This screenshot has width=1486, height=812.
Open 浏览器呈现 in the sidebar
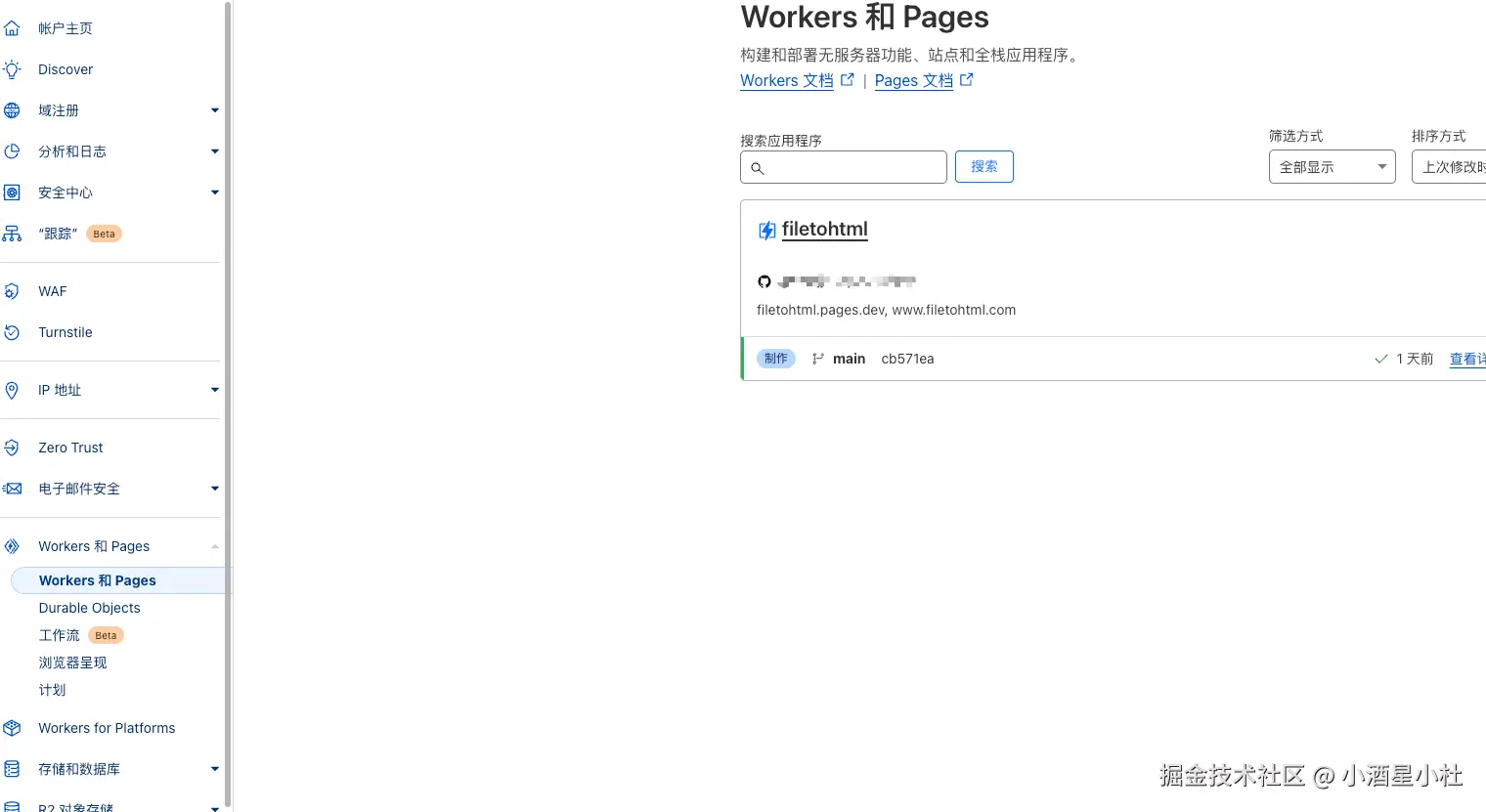tap(72, 662)
